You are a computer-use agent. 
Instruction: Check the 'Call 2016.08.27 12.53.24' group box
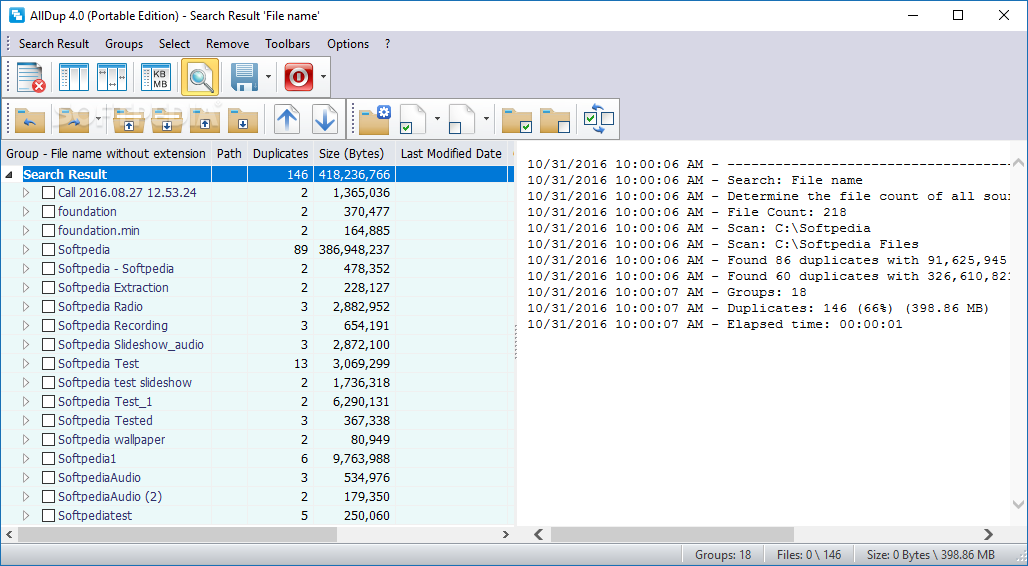coord(48,193)
